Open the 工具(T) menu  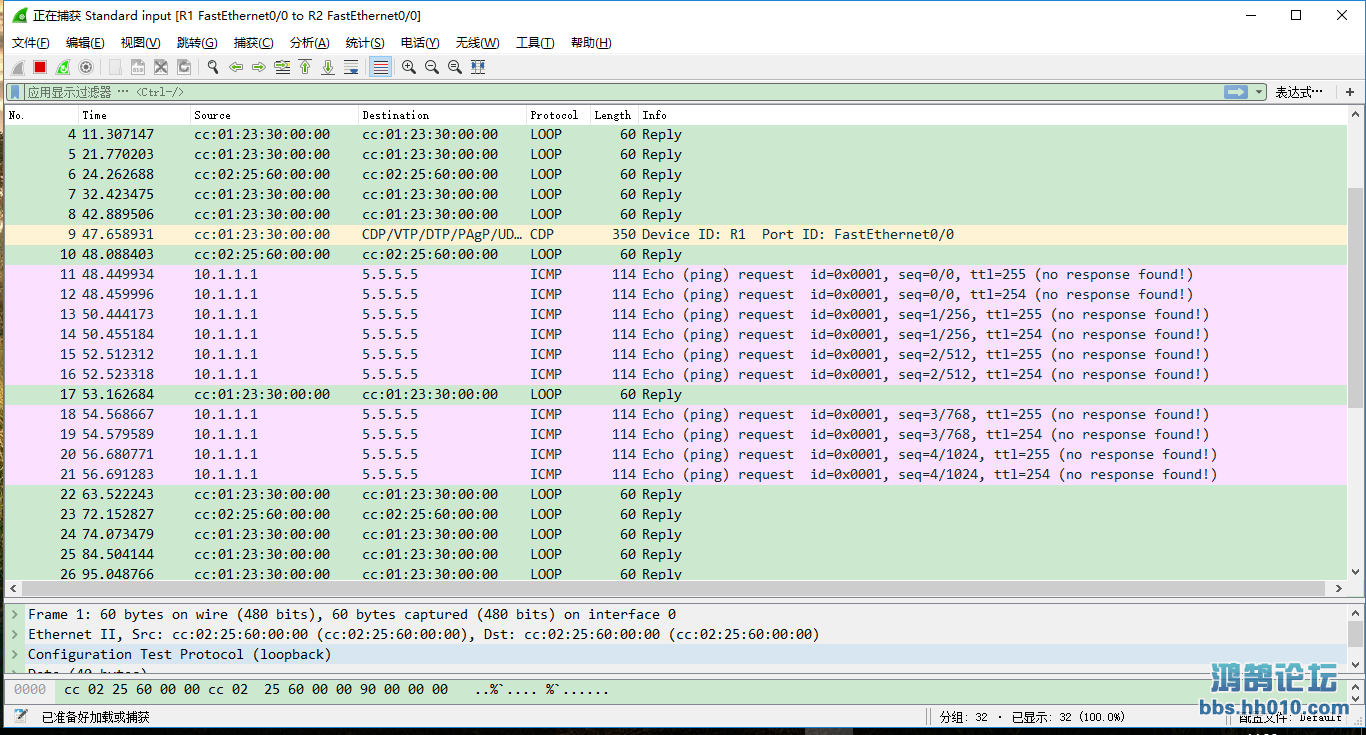tap(535, 43)
